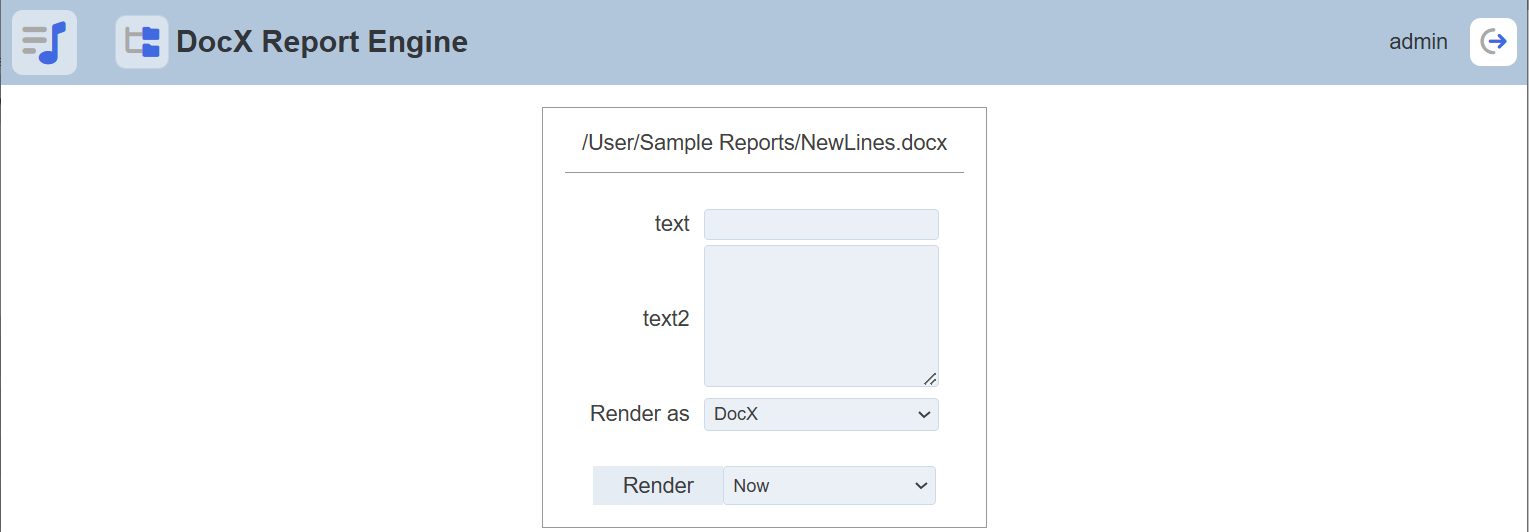Click the divider line under file path
Viewport: 1529px width, 532px height.
coord(764,173)
